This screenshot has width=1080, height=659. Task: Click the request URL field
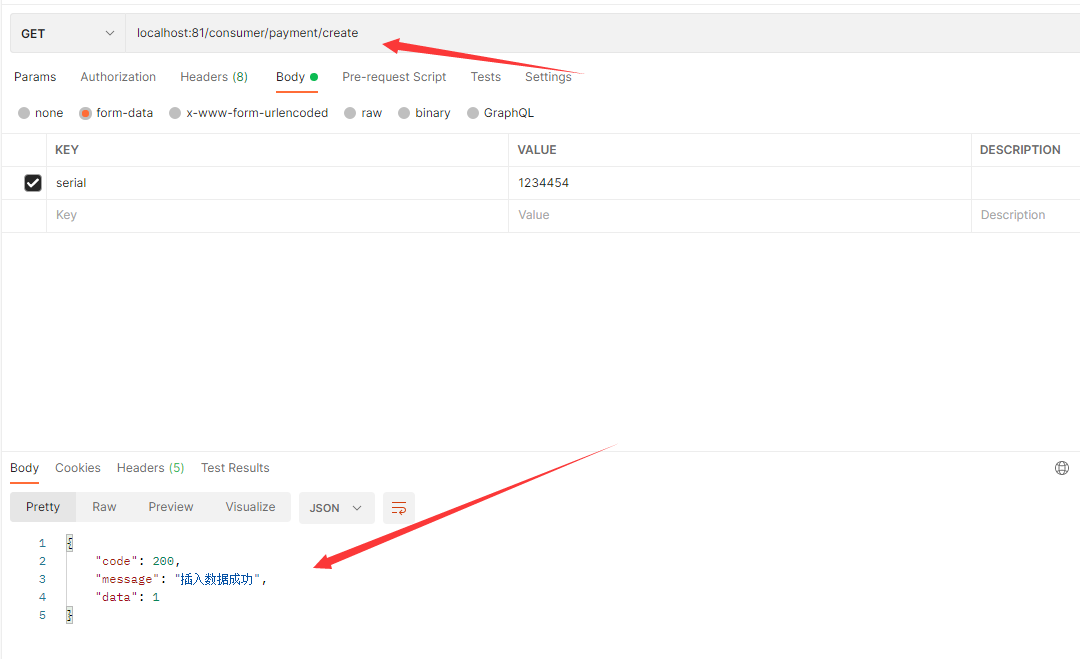[x=603, y=33]
